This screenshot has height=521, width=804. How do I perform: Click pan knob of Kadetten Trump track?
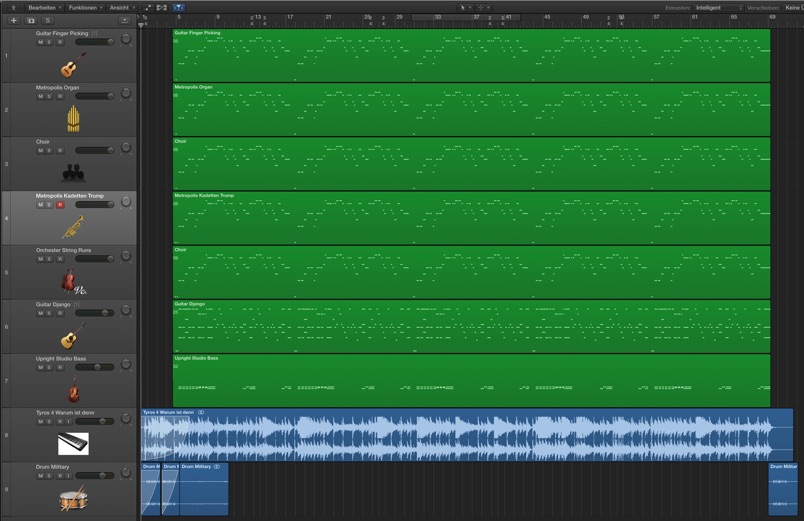(126, 202)
